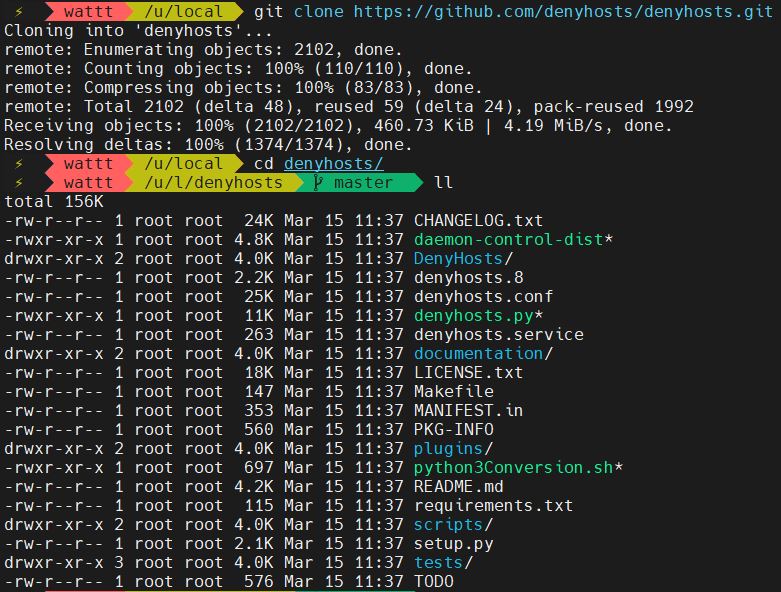The height and width of the screenshot is (592, 781).
Task: Click the daemon-control-dist executable name
Action: [509, 239]
